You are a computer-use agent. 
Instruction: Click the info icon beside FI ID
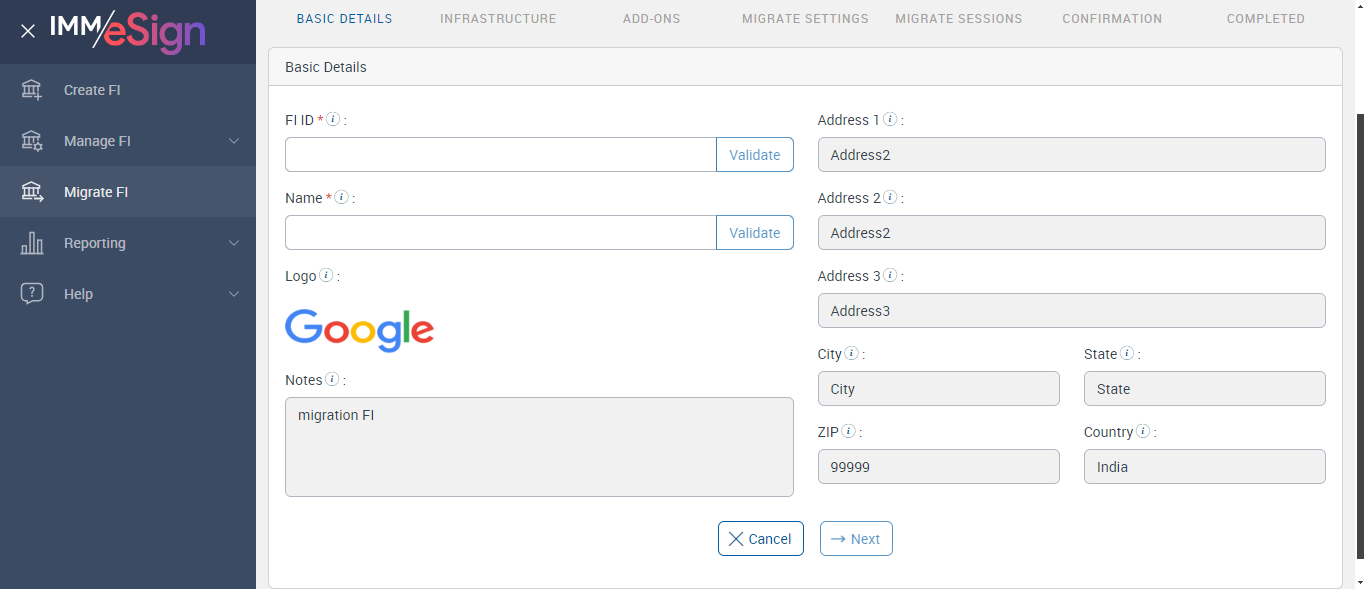click(x=334, y=119)
